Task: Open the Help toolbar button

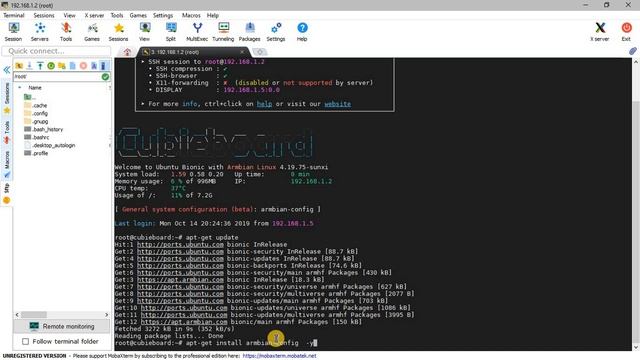Action: [x=302, y=32]
